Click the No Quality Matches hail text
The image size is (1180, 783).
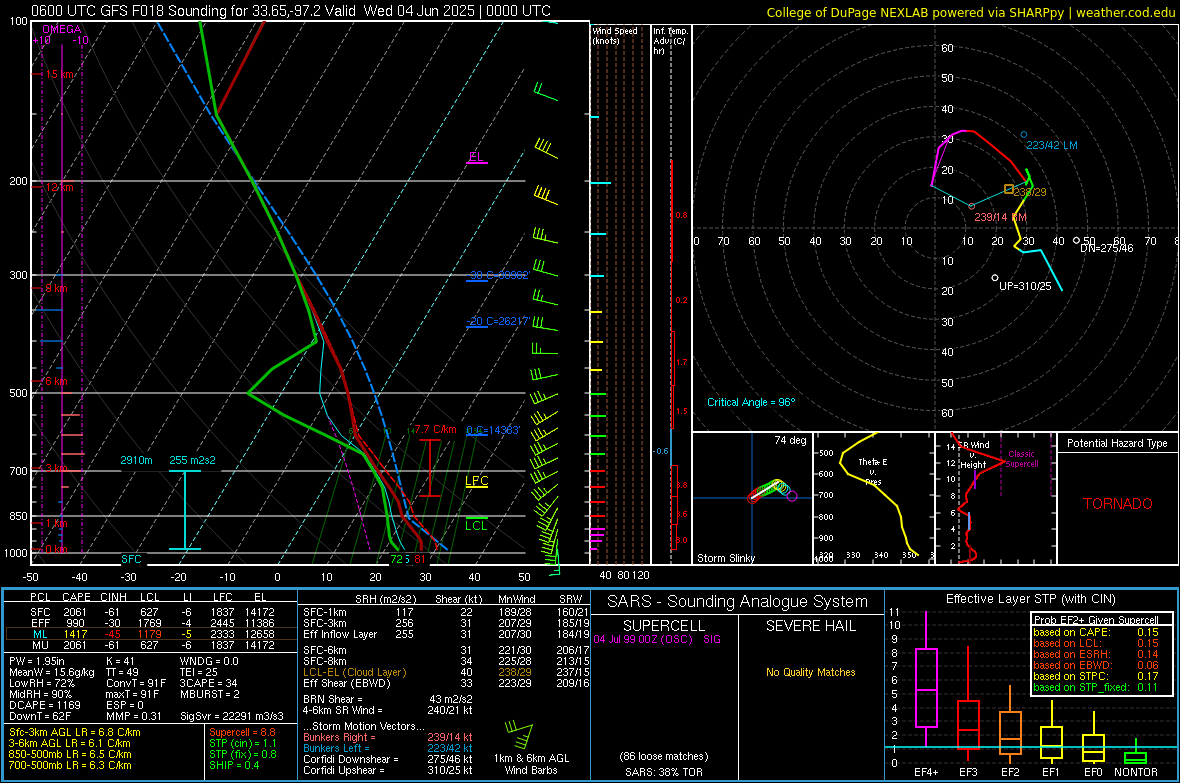tap(810, 672)
